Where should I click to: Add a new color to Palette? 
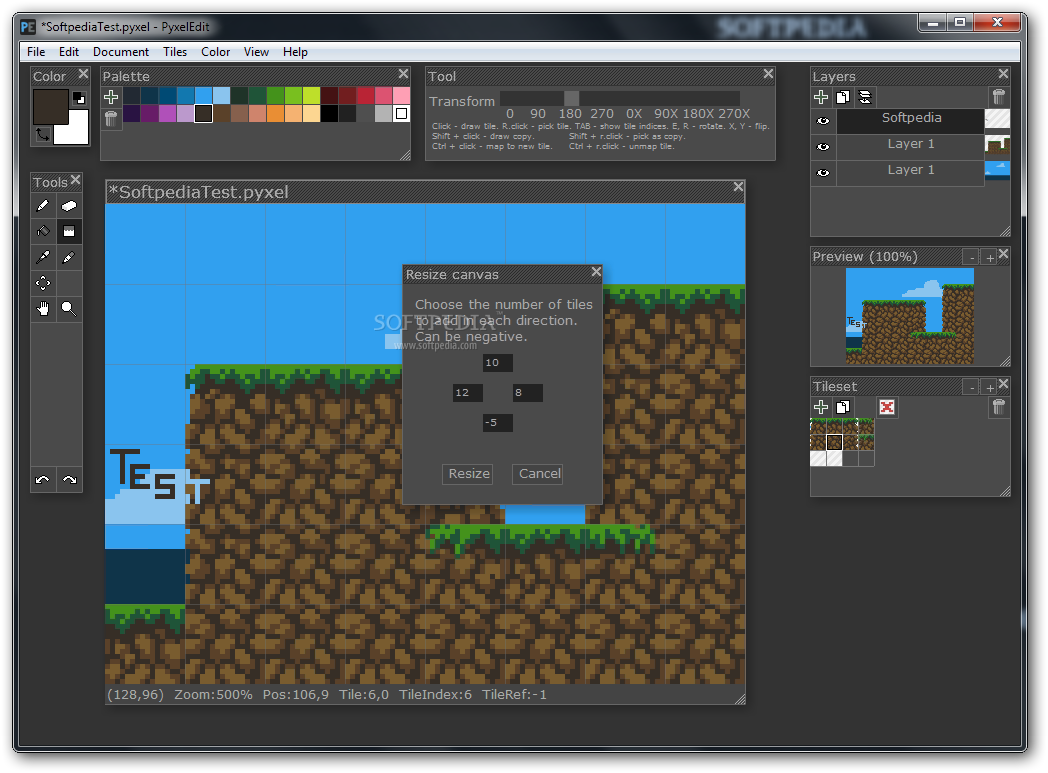click(x=111, y=97)
